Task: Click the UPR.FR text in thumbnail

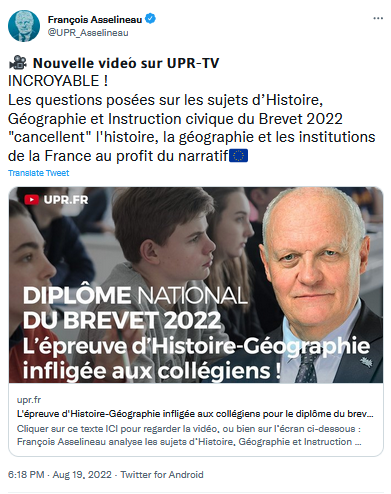Action: [66, 200]
